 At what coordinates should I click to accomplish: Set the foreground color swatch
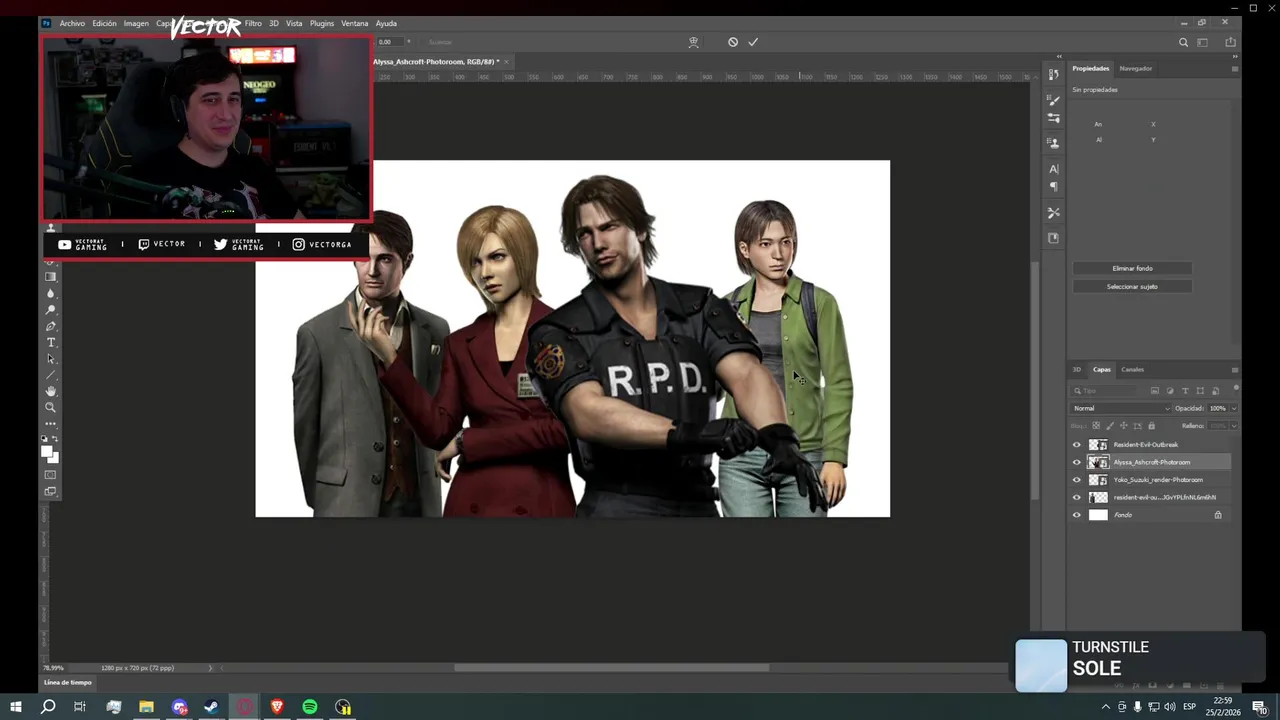(x=46, y=452)
